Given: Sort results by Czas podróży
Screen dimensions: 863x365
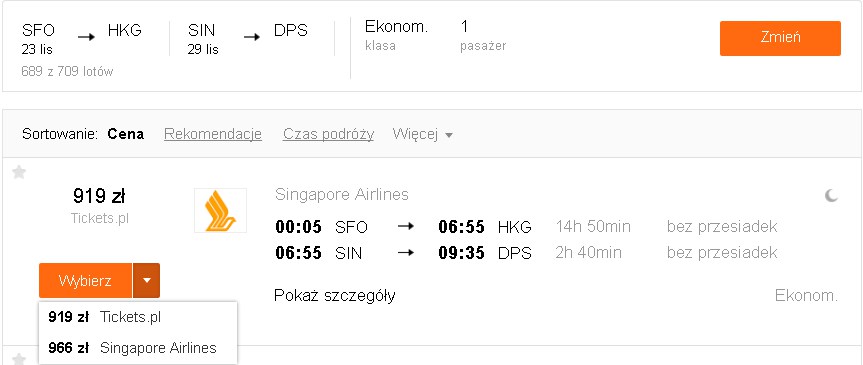Looking at the screenshot, I should [x=328, y=134].
